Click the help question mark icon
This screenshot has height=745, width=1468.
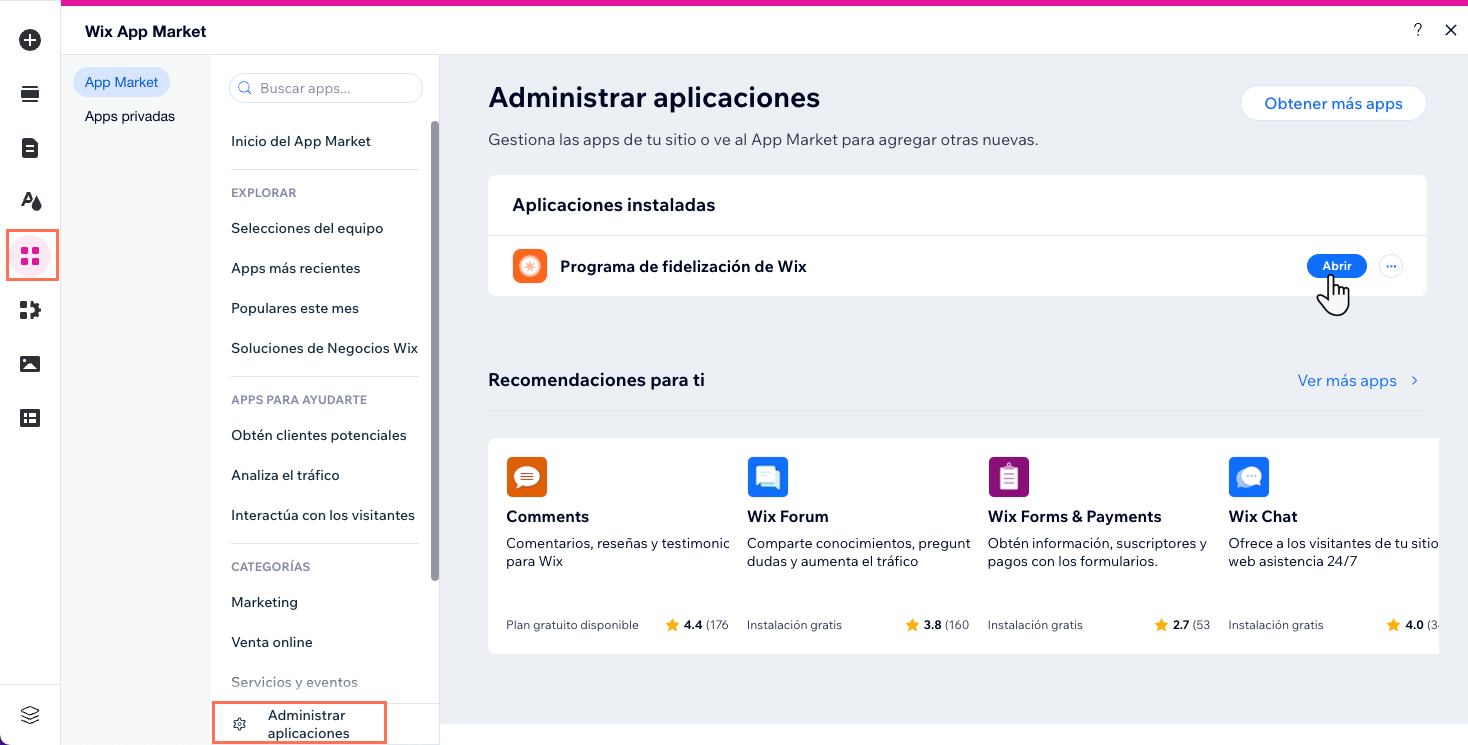pyautogui.click(x=1417, y=30)
